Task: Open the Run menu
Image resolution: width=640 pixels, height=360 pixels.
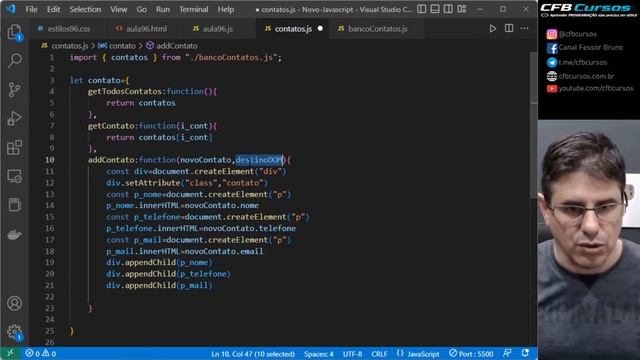Action: (x=162, y=9)
